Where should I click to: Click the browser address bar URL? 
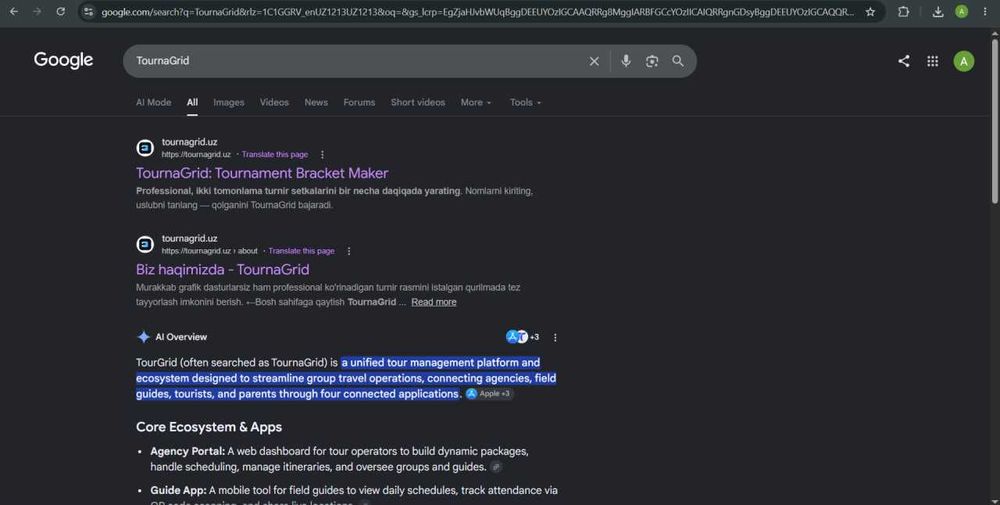point(477,11)
